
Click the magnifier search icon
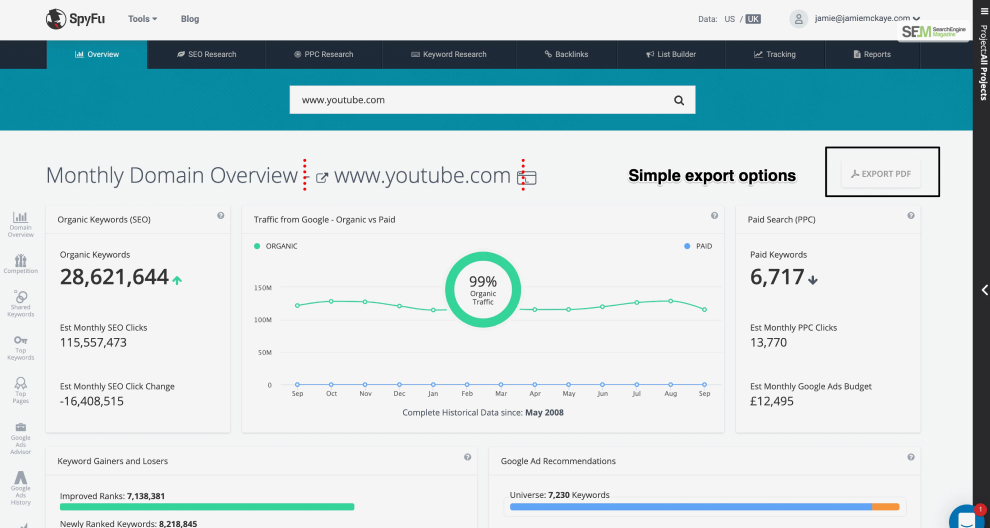coord(679,100)
